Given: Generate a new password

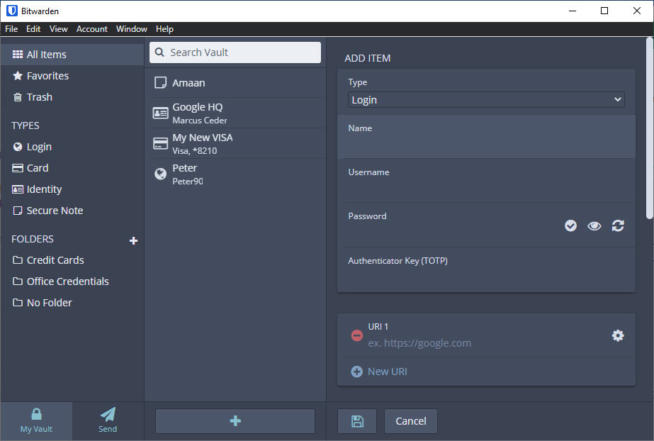Looking at the screenshot, I should click(618, 226).
